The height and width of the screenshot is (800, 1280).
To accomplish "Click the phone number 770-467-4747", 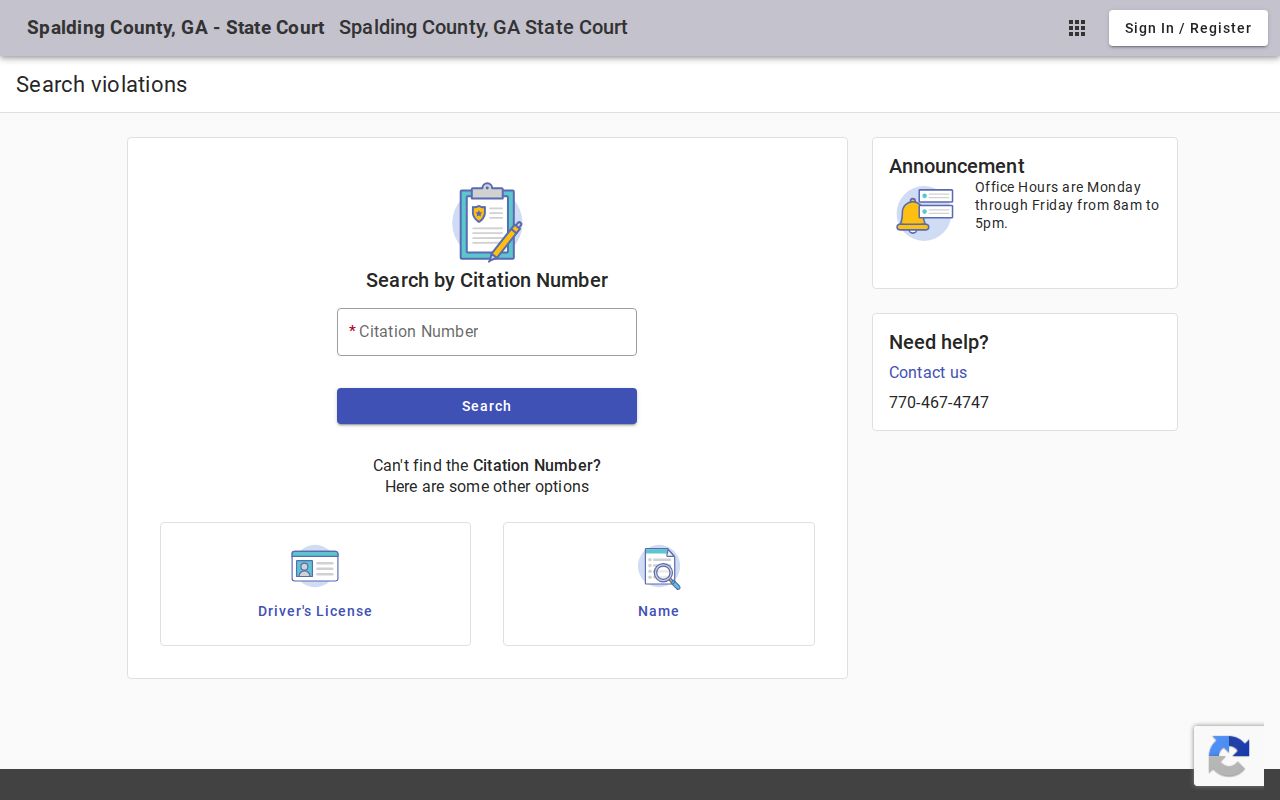I will point(939,402).
